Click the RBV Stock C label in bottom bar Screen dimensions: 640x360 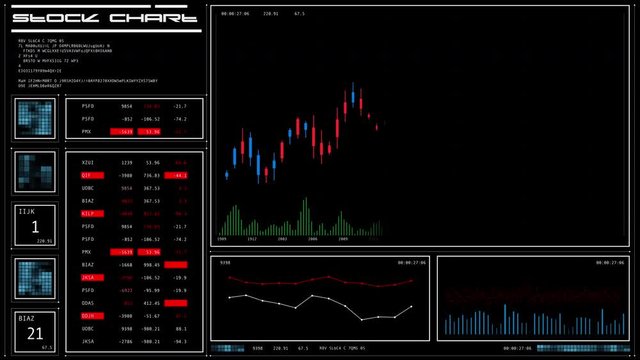pyautogui.click(x=342, y=348)
